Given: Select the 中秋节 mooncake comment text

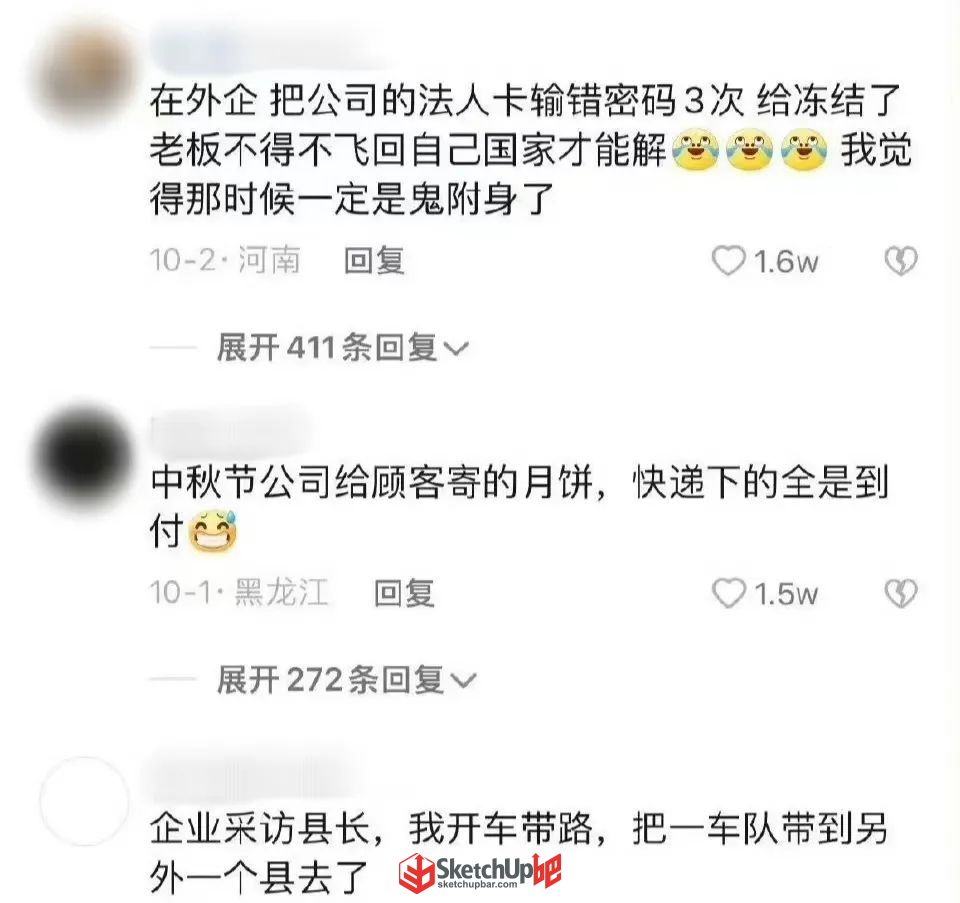Looking at the screenshot, I should (519, 508).
